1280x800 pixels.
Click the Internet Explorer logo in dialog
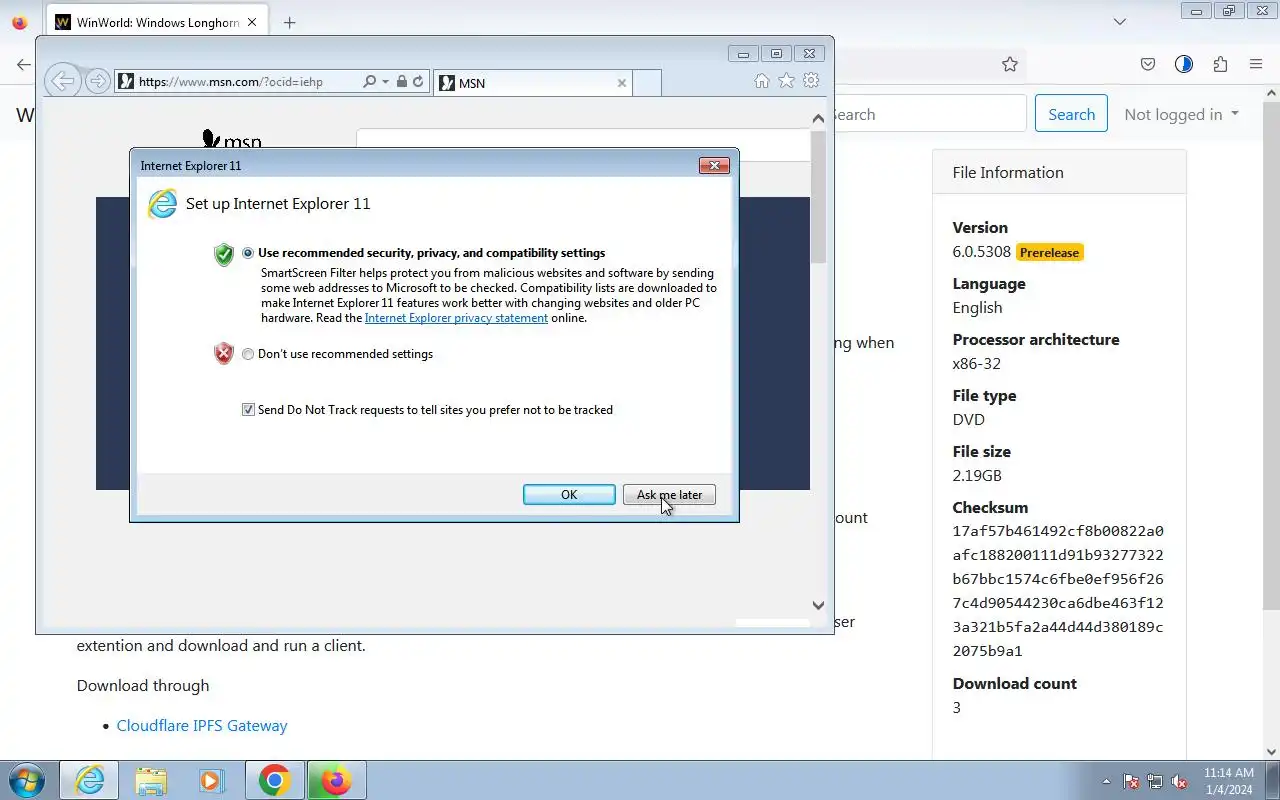[x=162, y=204]
